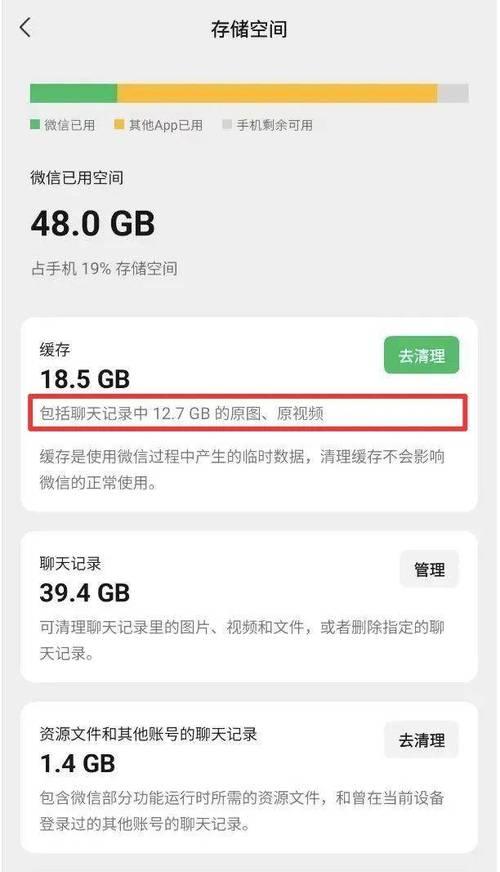Tap the 18.5 GB cache size
The height and width of the screenshot is (872, 500).
pos(85,379)
